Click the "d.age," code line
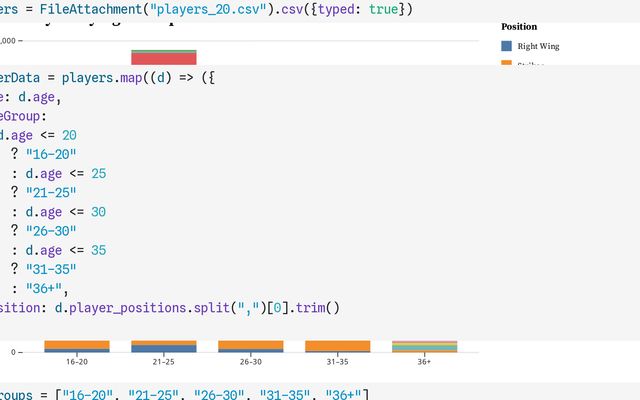The height and width of the screenshot is (400, 640). (40, 97)
